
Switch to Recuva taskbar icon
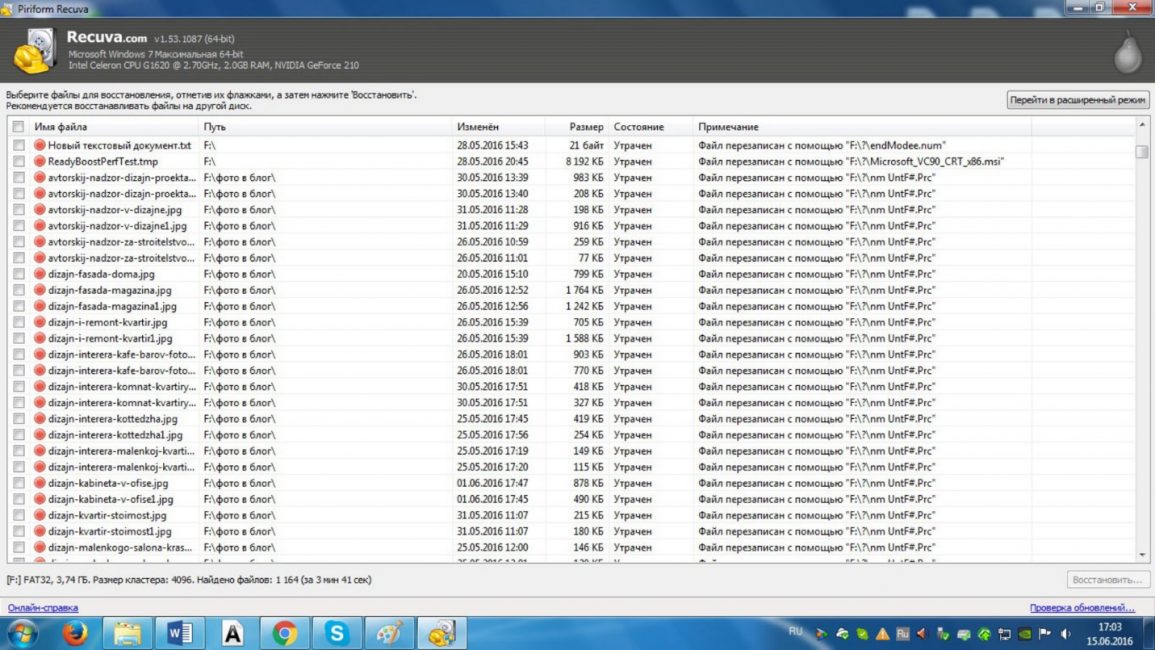pos(442,633)
